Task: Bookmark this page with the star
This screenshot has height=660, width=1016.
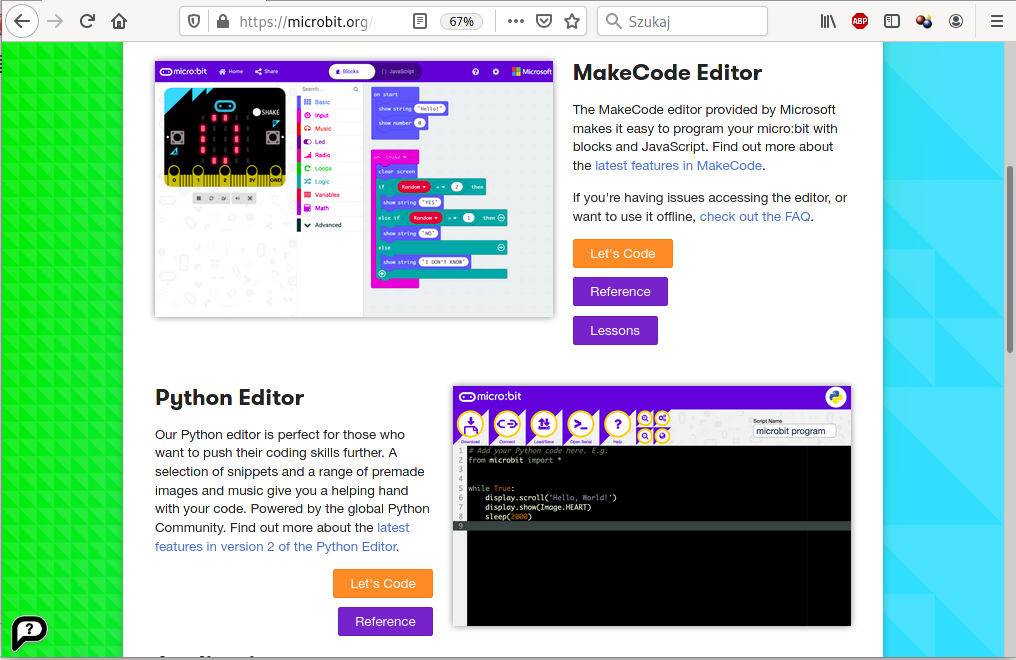Action: pos(572,21)
